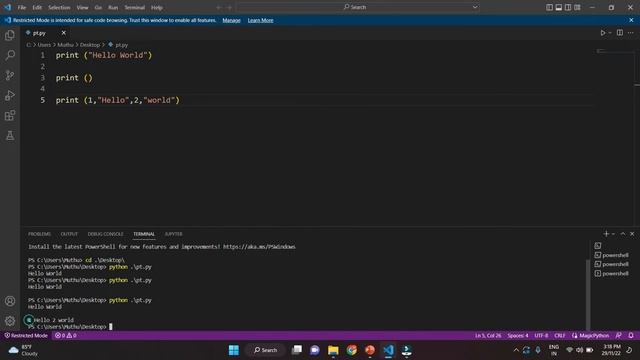Expand the new terminal launch profile dropdown
640x360 pixels.
click(x=613, y=233)
